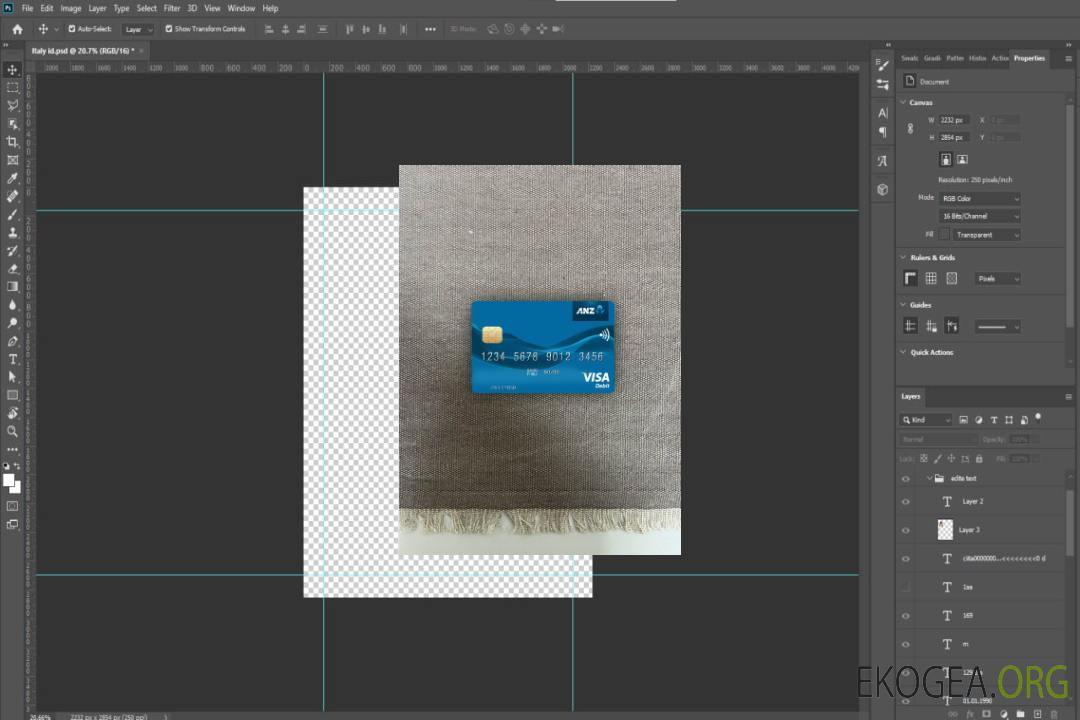Viewport: 1080px width, 720px height.
Task: Switch to the Properties tab
Action: [1029, 59]
